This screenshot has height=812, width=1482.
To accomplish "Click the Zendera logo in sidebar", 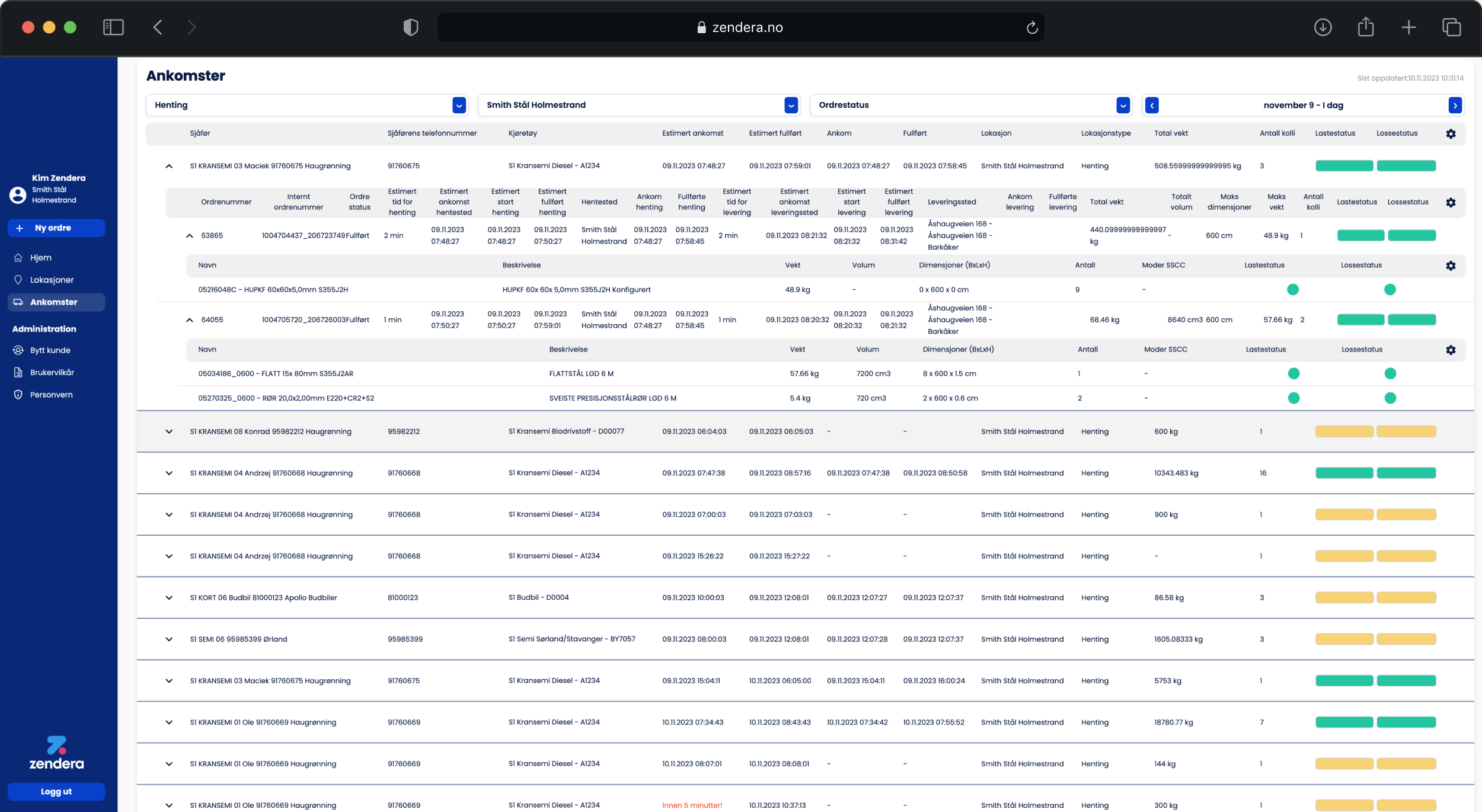I will 56,753.
